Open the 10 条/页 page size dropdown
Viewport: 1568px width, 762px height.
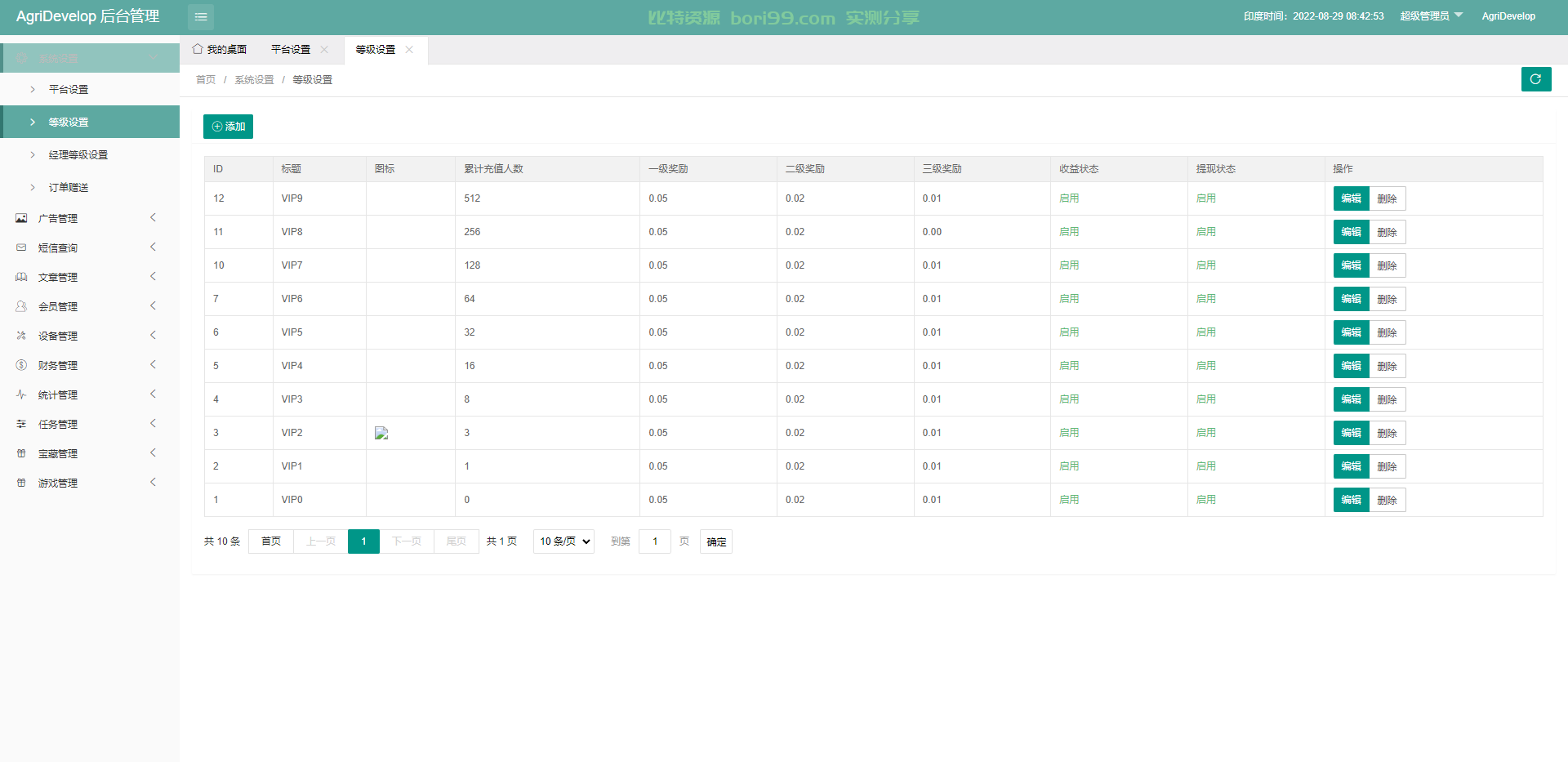click(563, 541)
